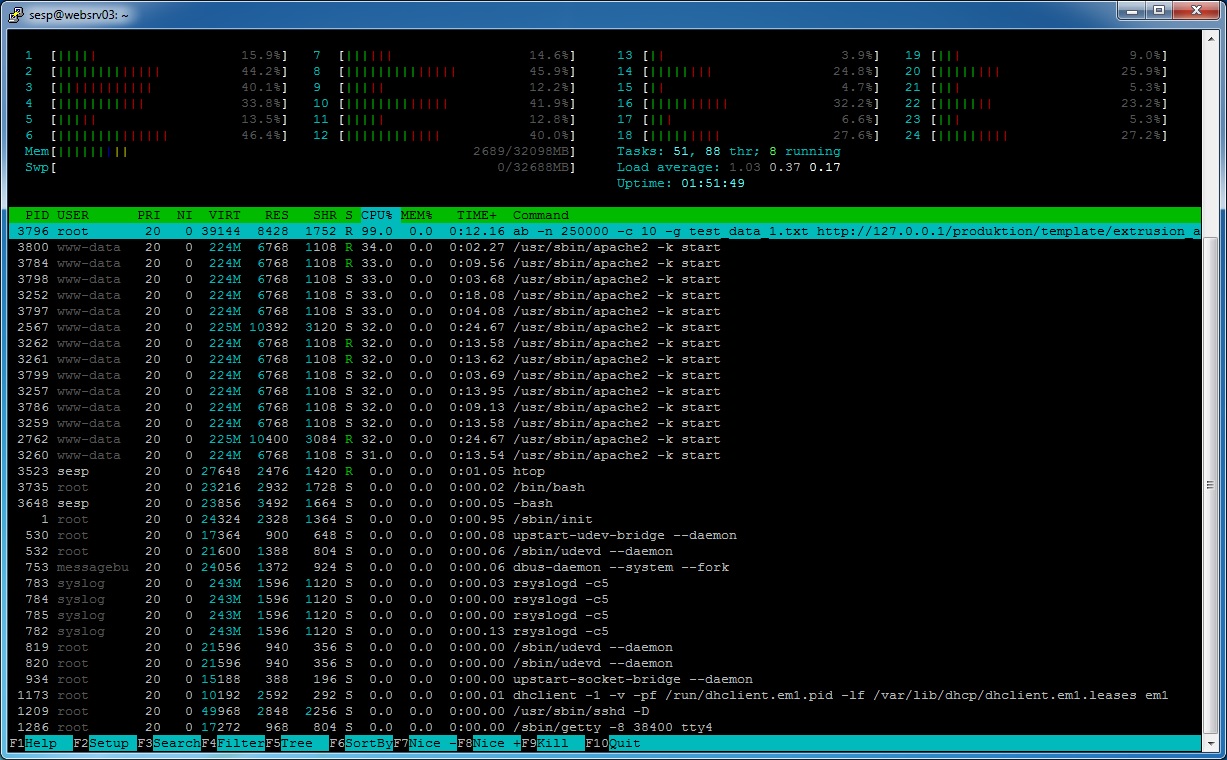Sort by the MEM% column header

(417, 215)
